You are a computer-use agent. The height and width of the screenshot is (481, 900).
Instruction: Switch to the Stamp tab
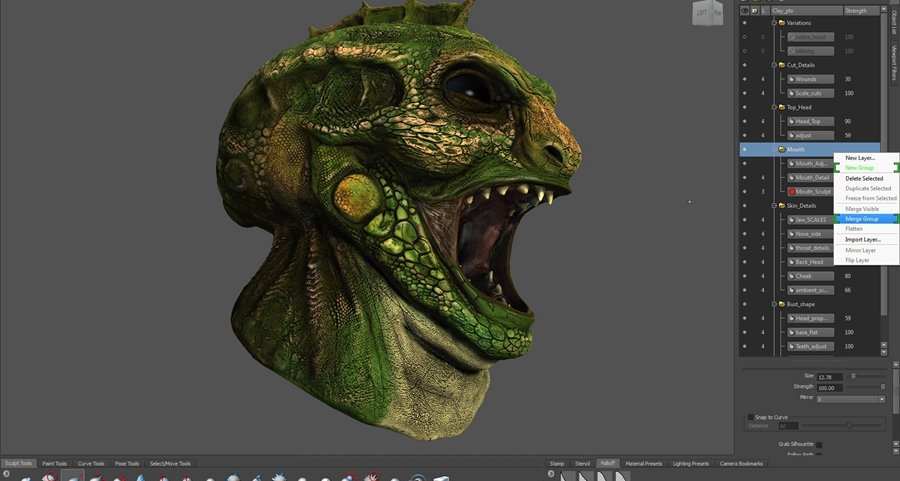(557, 464)
